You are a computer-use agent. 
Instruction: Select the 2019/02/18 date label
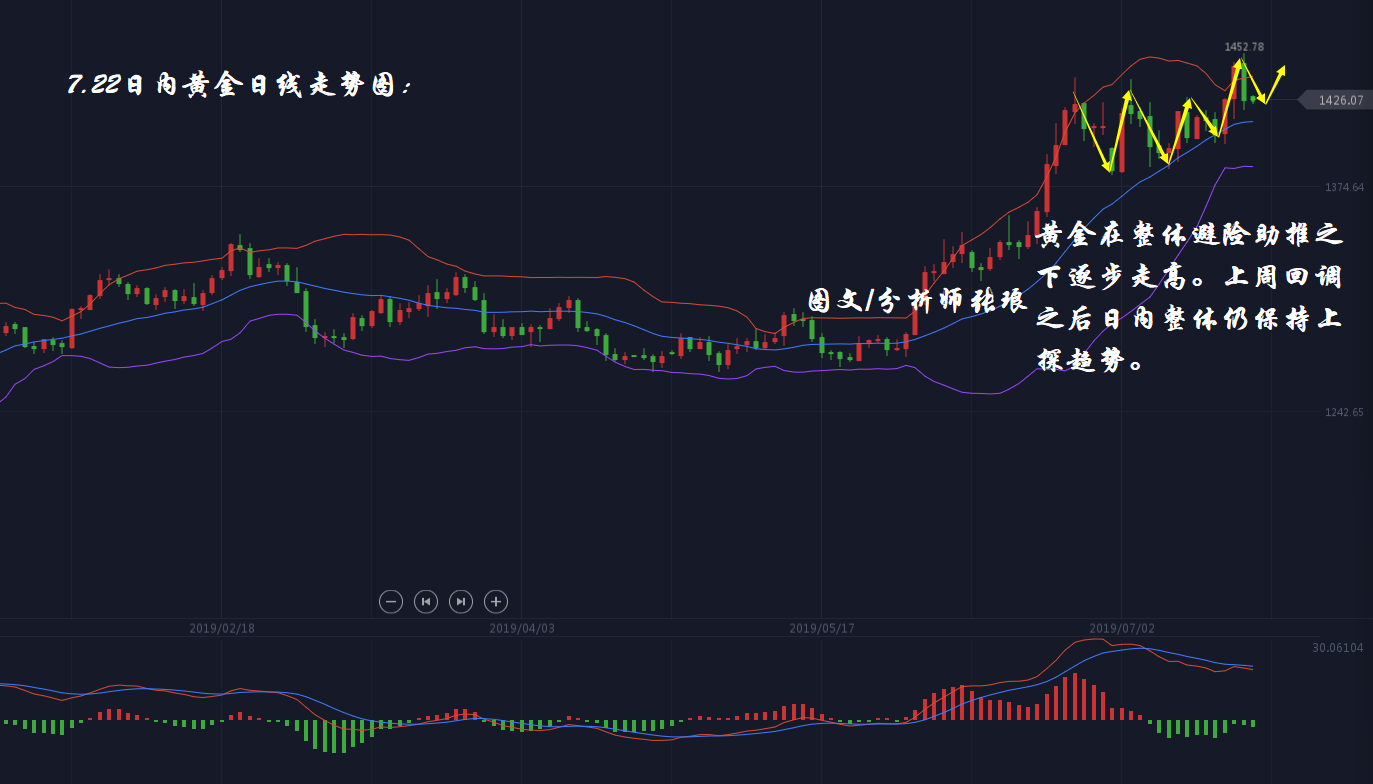click(x=222, y=629)
